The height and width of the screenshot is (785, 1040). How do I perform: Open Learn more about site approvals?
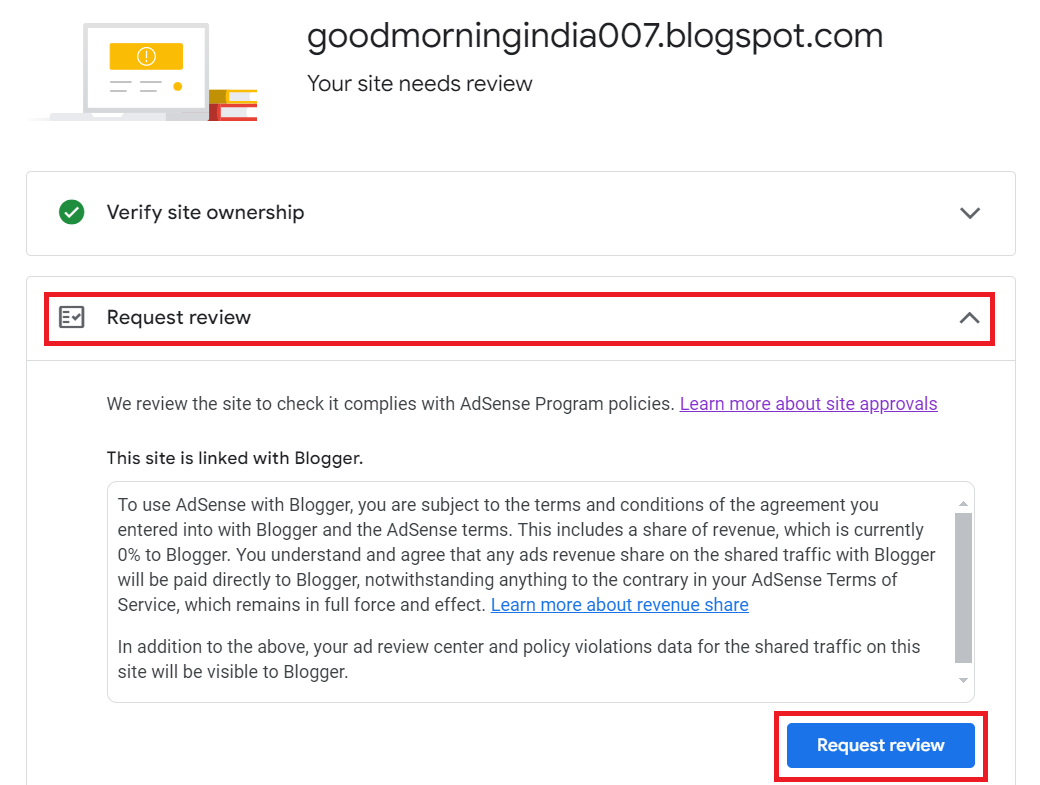pyautogui.click(x=809, y=404)
